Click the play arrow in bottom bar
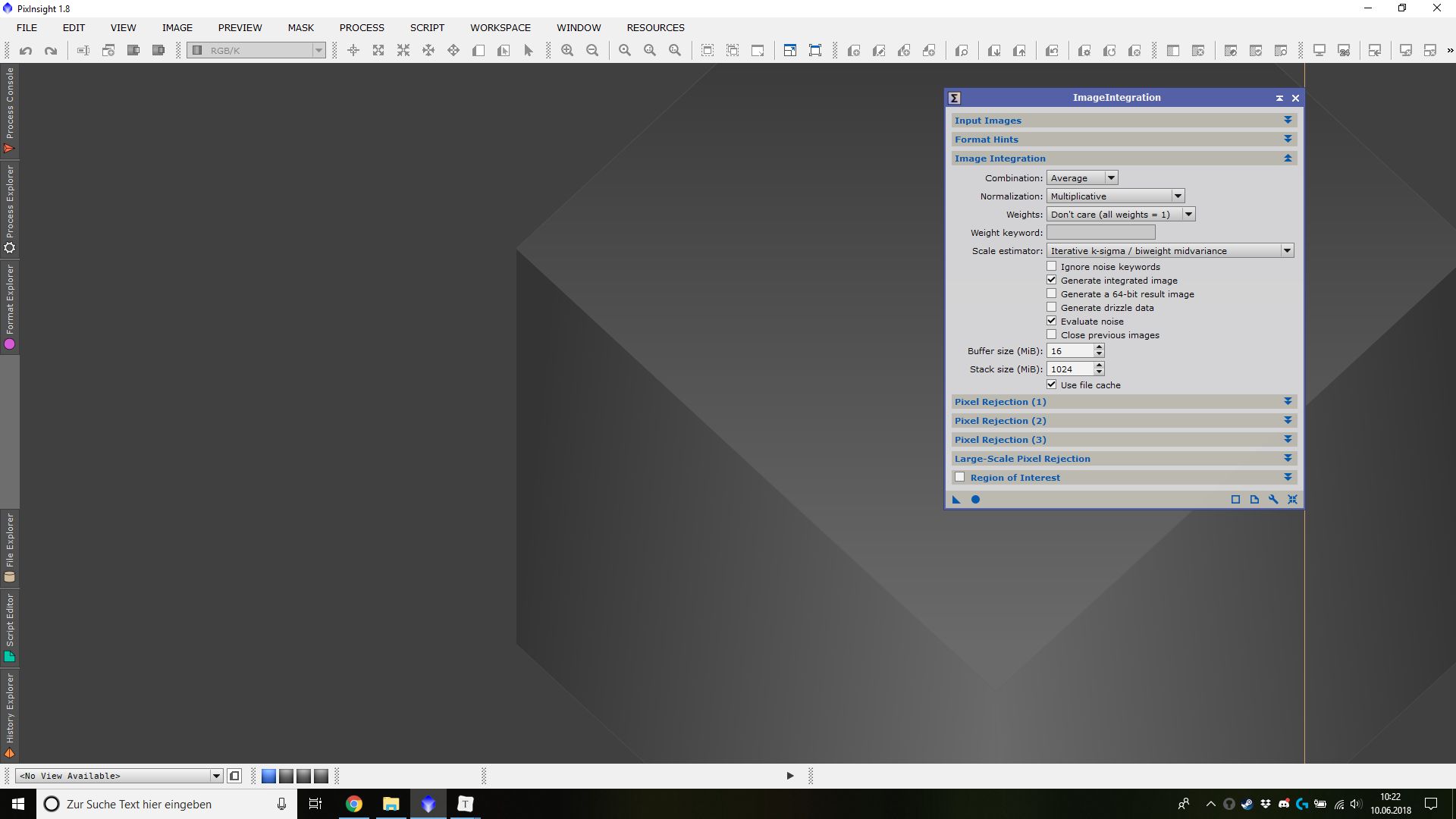Viewport: 1456px width, 819px height. 789,776
